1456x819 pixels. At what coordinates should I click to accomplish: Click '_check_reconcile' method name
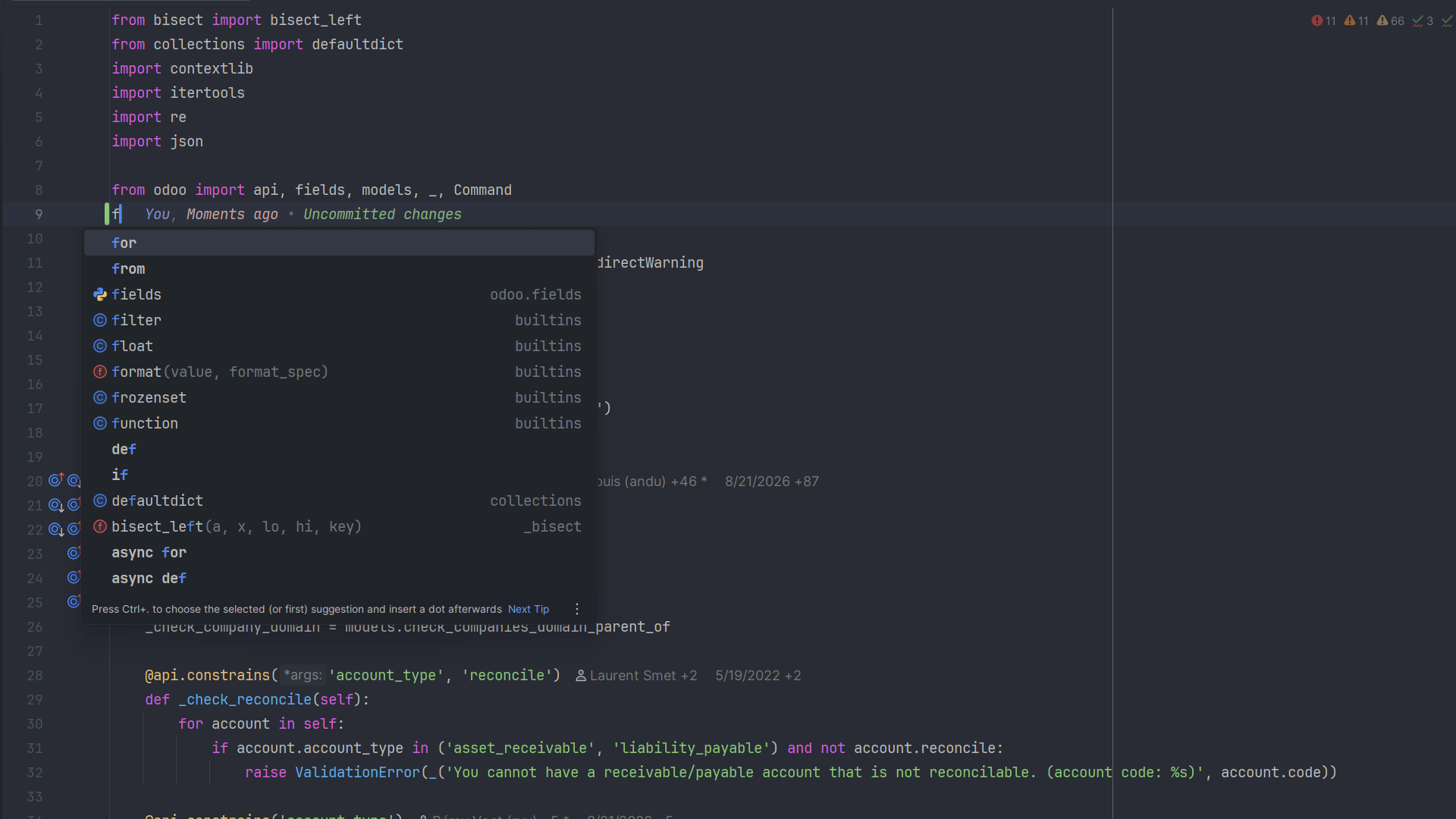[245, 700]
